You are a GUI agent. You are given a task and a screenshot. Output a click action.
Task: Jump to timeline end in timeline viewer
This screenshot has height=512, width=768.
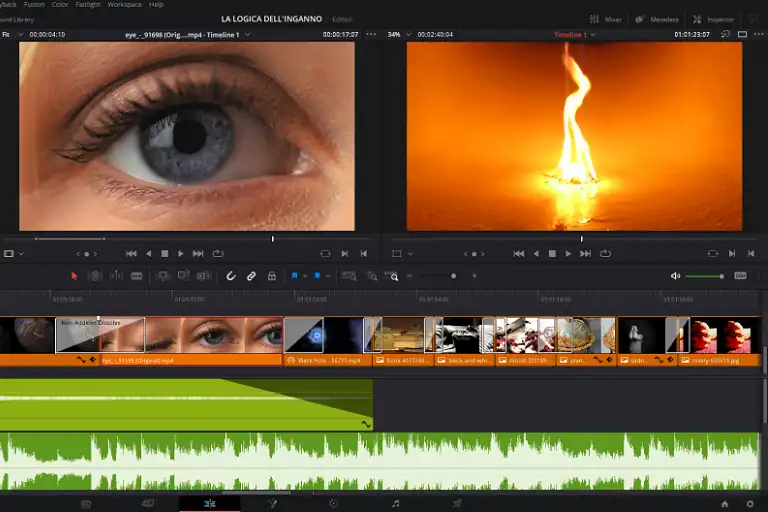[585, 254]
